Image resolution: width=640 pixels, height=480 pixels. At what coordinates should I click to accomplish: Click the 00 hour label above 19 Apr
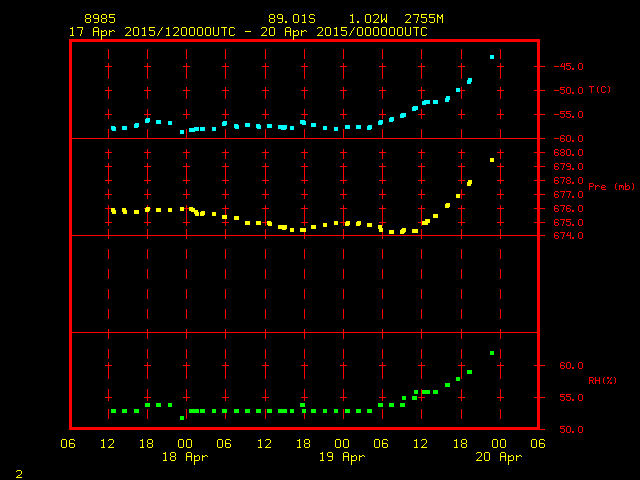pyautogui.click(x=342, y=444)
